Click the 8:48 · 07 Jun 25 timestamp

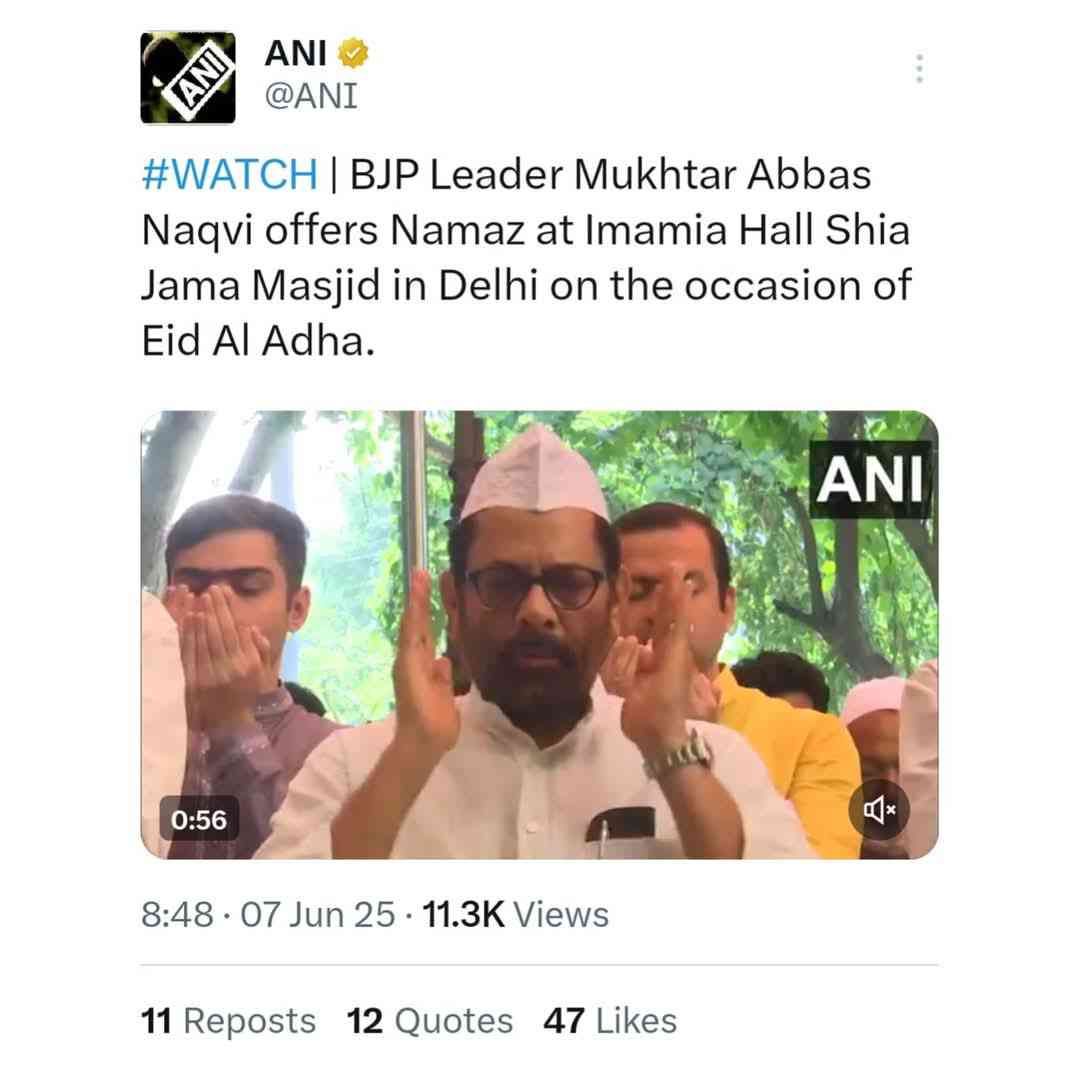pyautogui.click(x=269, y=915)
